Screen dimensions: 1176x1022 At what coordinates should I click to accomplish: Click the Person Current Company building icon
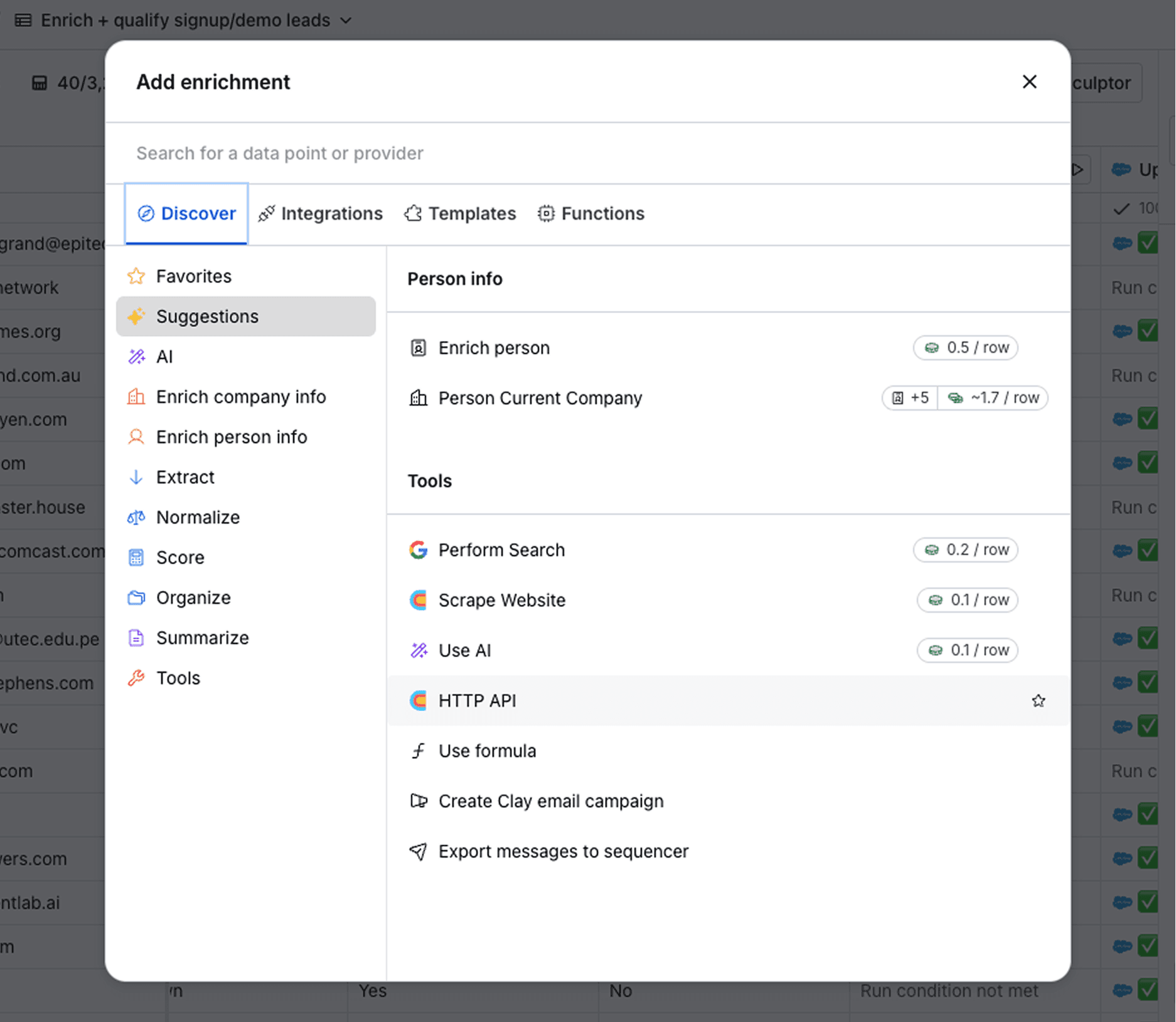pyautogui.click(x=419, y=398)
